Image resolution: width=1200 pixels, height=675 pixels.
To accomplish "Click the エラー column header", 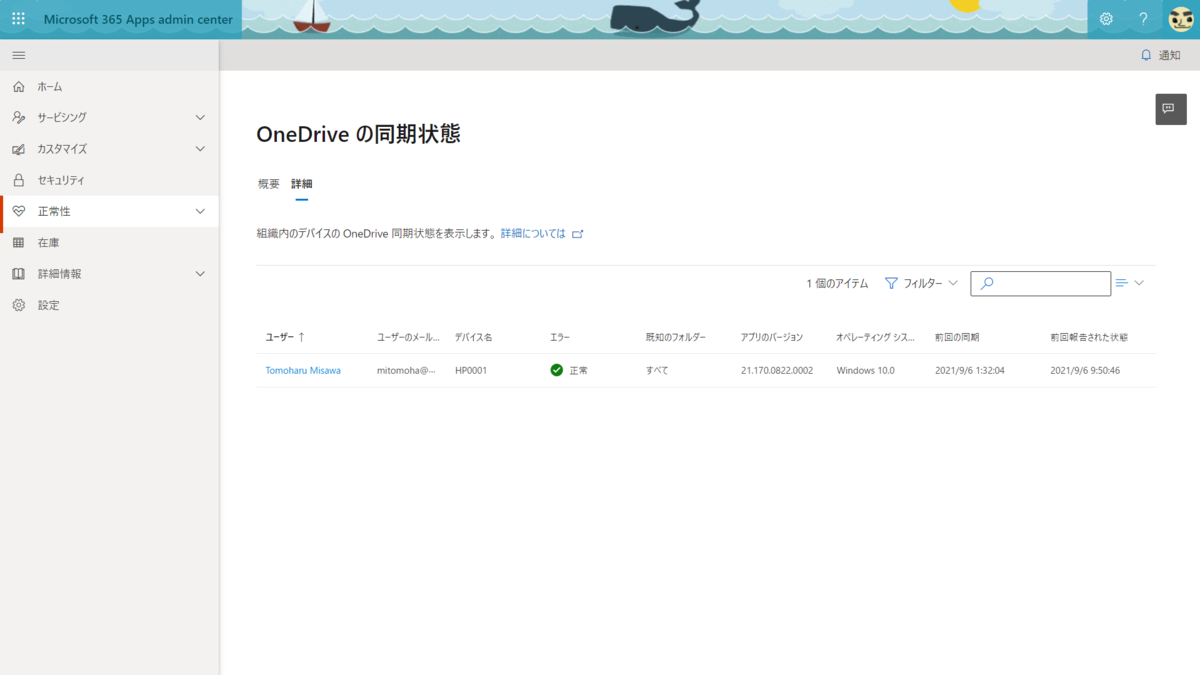I will click(x=560, y=338).
